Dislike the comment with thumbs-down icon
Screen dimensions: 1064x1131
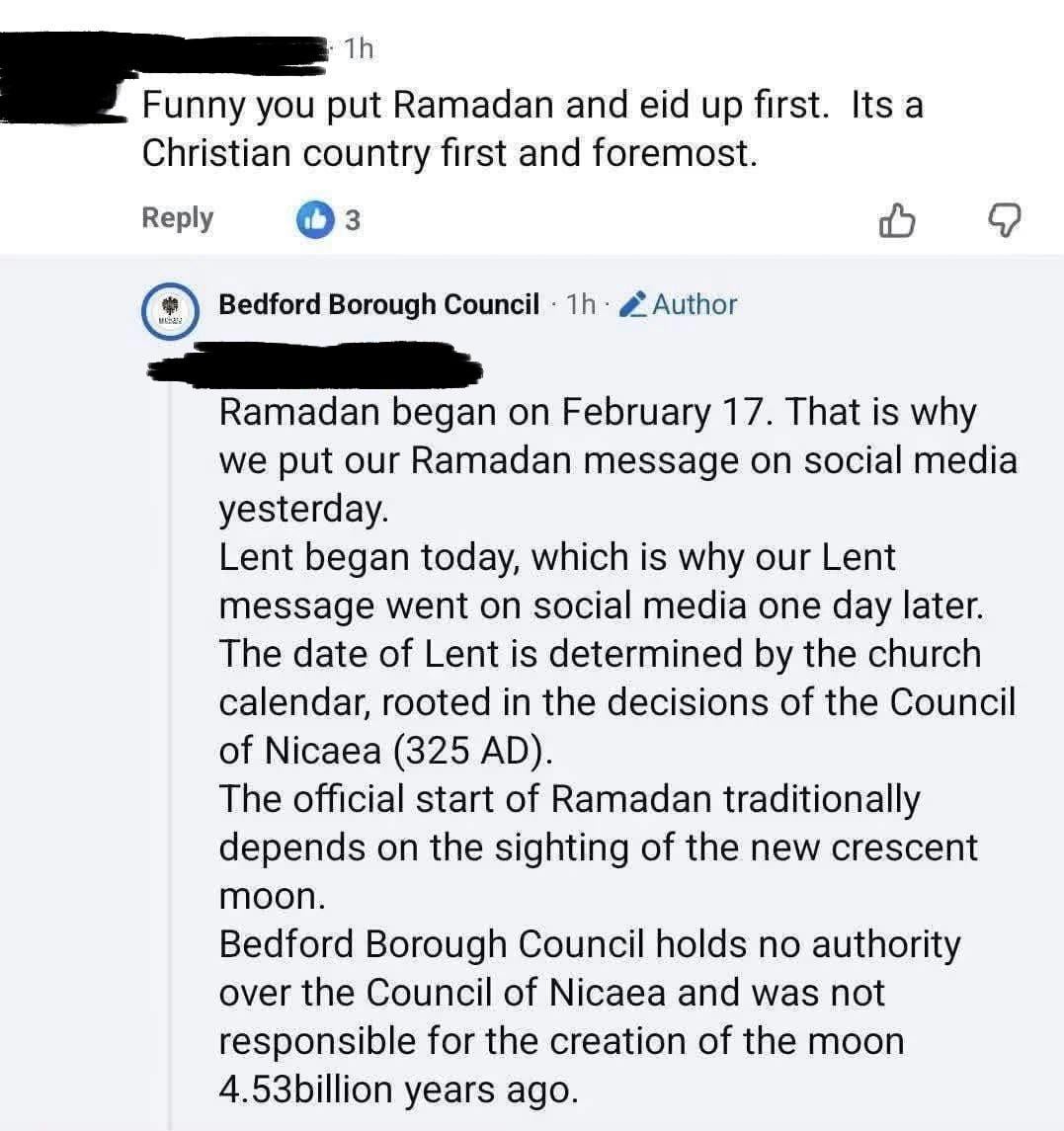pyautogui.click(x=1004, y=221)
